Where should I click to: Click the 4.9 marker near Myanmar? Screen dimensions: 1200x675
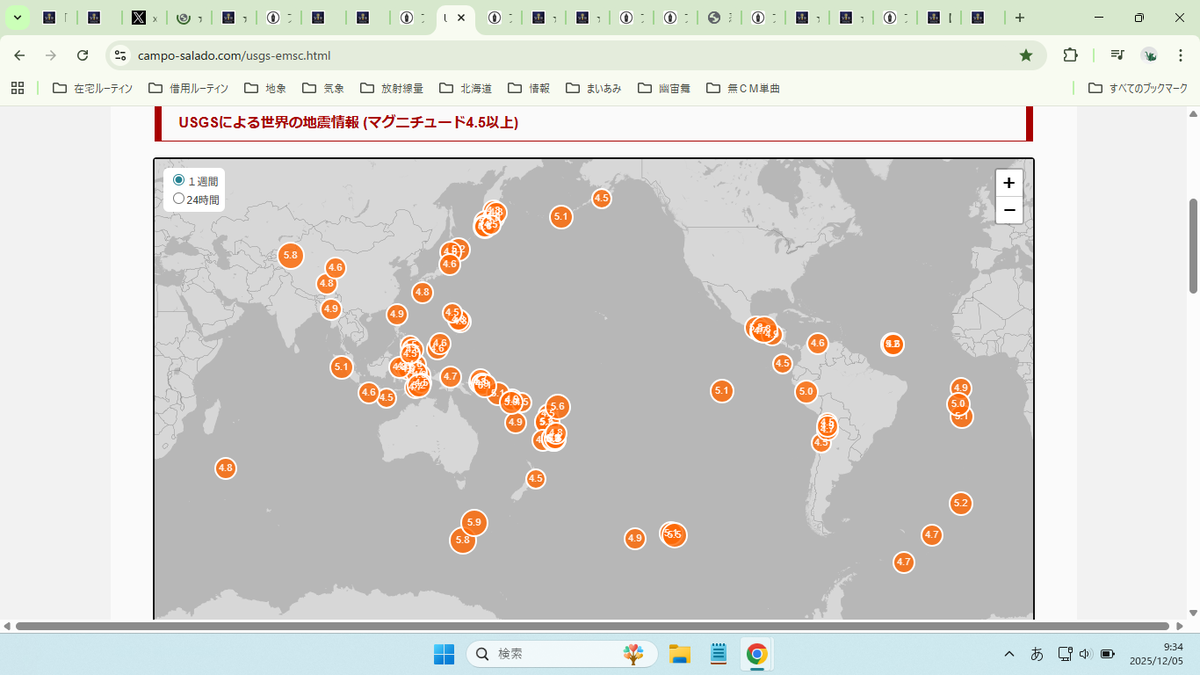point(331,309)
